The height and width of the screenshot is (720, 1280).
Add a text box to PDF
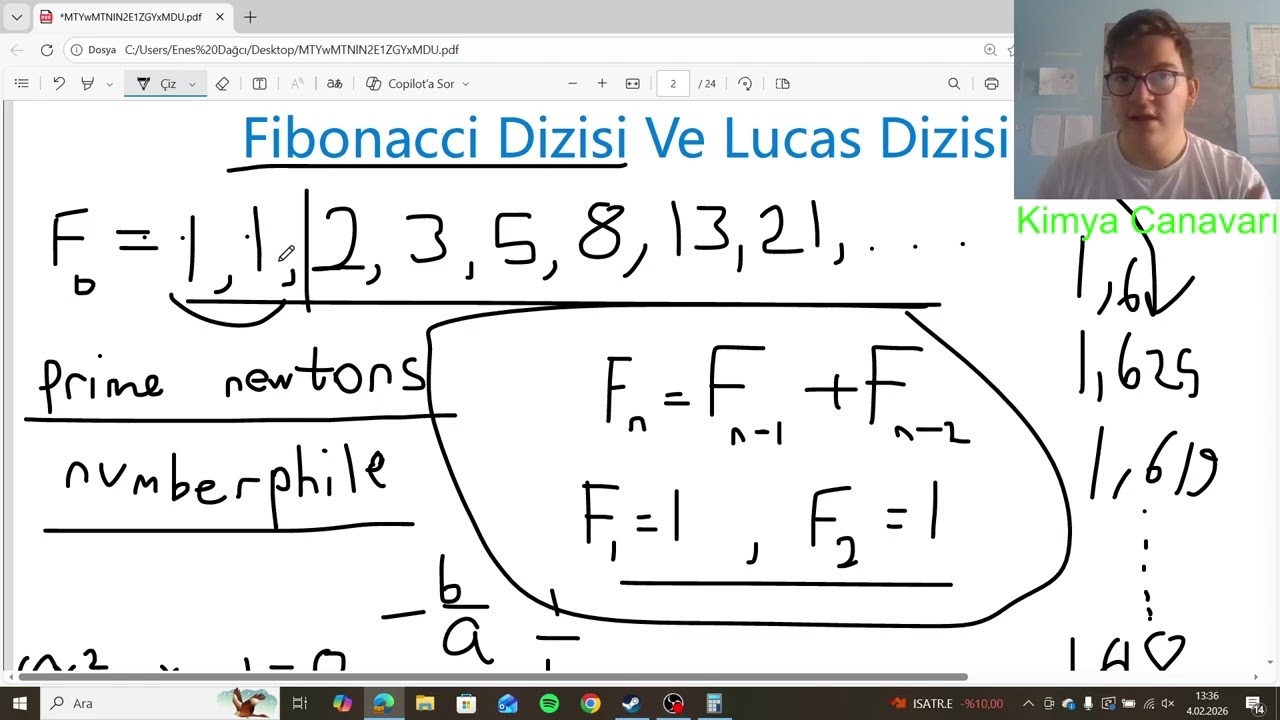pyautogui.click(x=259, y=84)
